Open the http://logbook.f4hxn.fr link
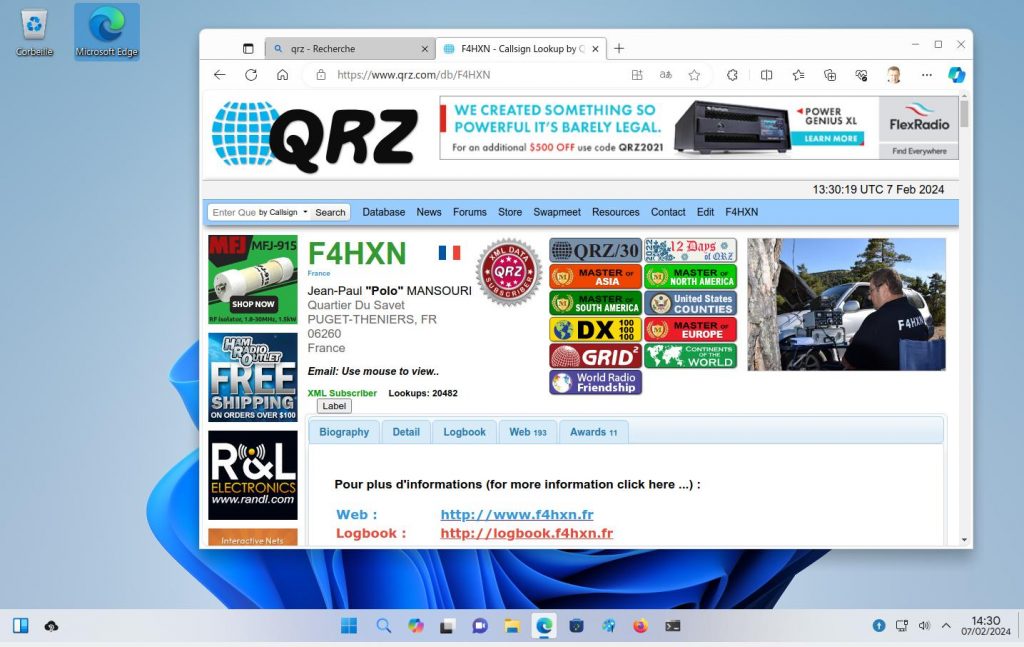 pos(526,533)
